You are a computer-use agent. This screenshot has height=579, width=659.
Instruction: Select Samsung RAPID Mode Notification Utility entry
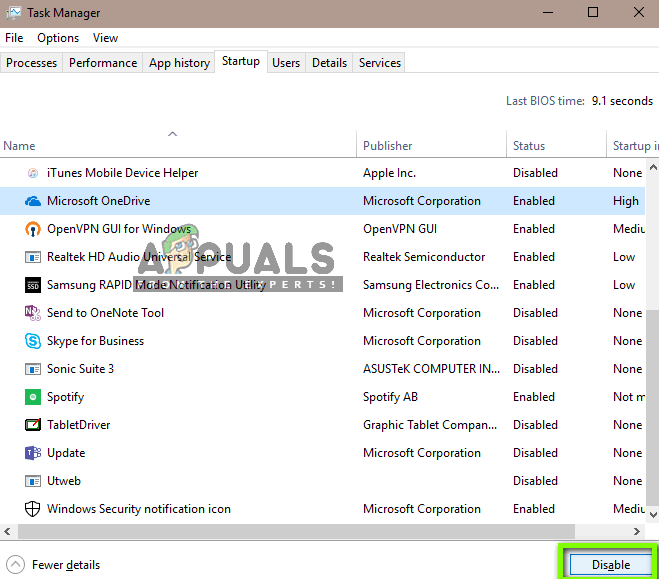156,285
